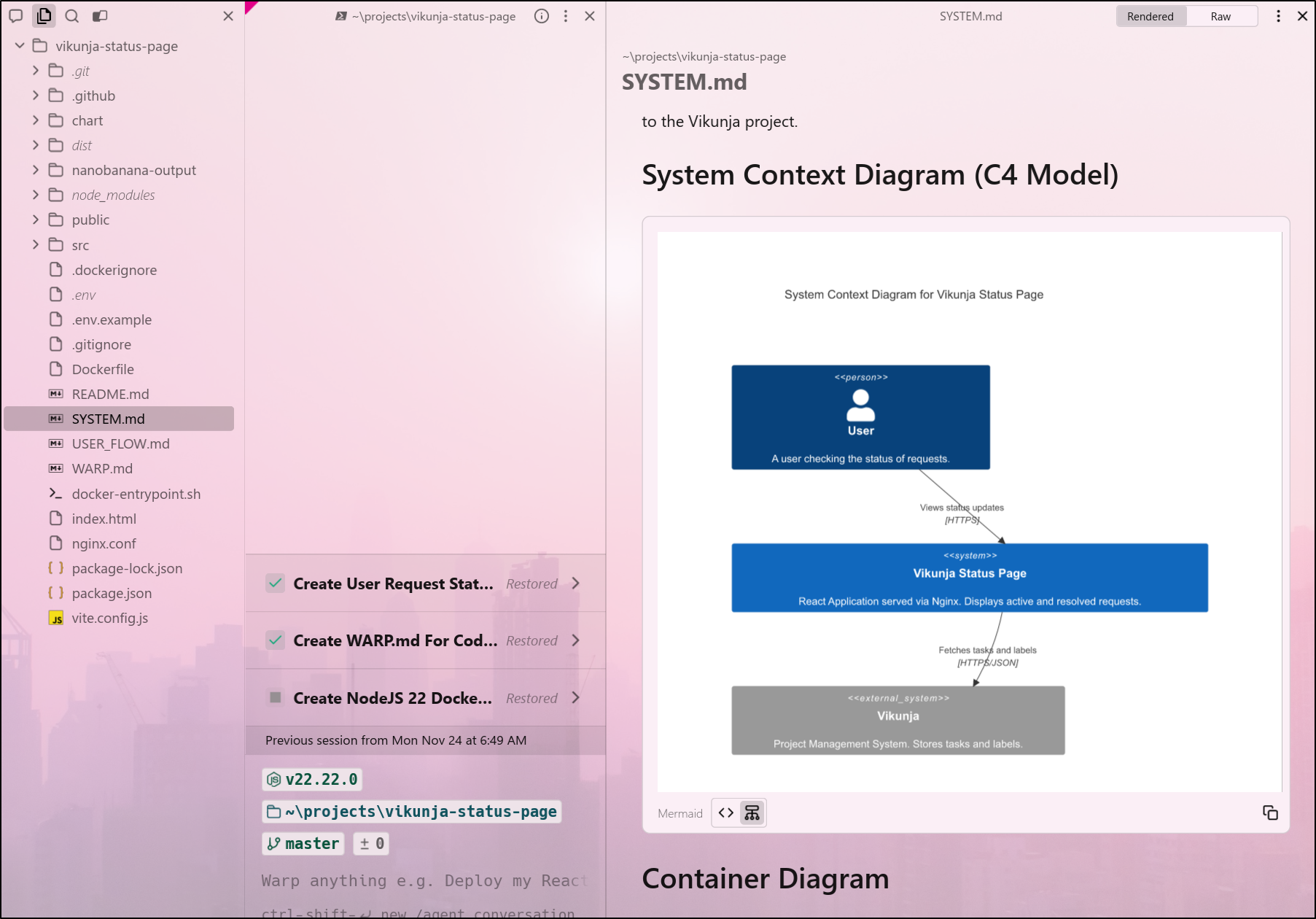Open the docker-entrypoint.sh script
Viewport: 1316px width, 919px height.
tap(119, 494)
